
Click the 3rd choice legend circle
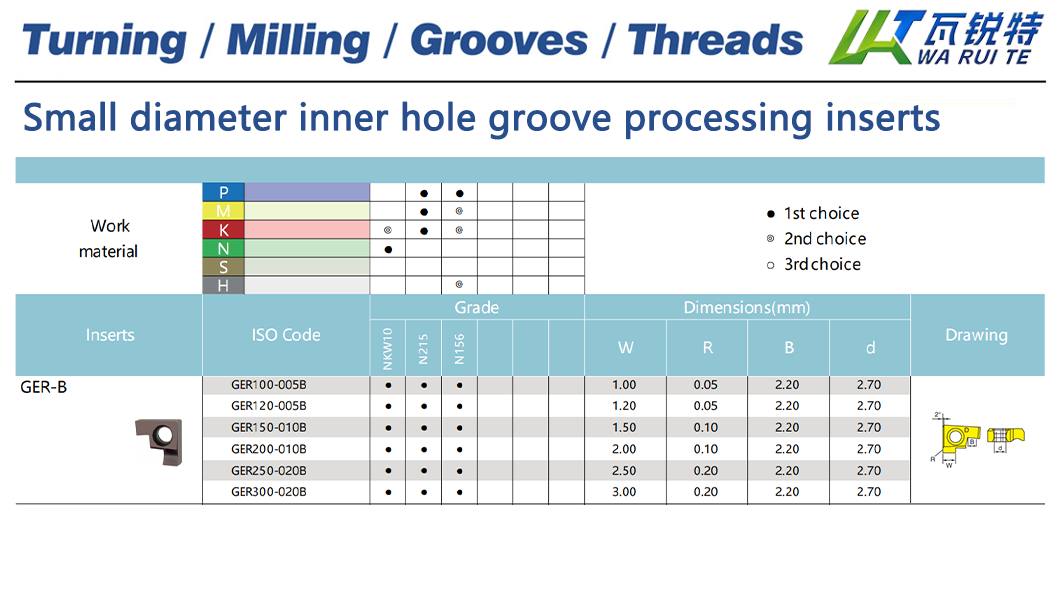tap(770, 265)
